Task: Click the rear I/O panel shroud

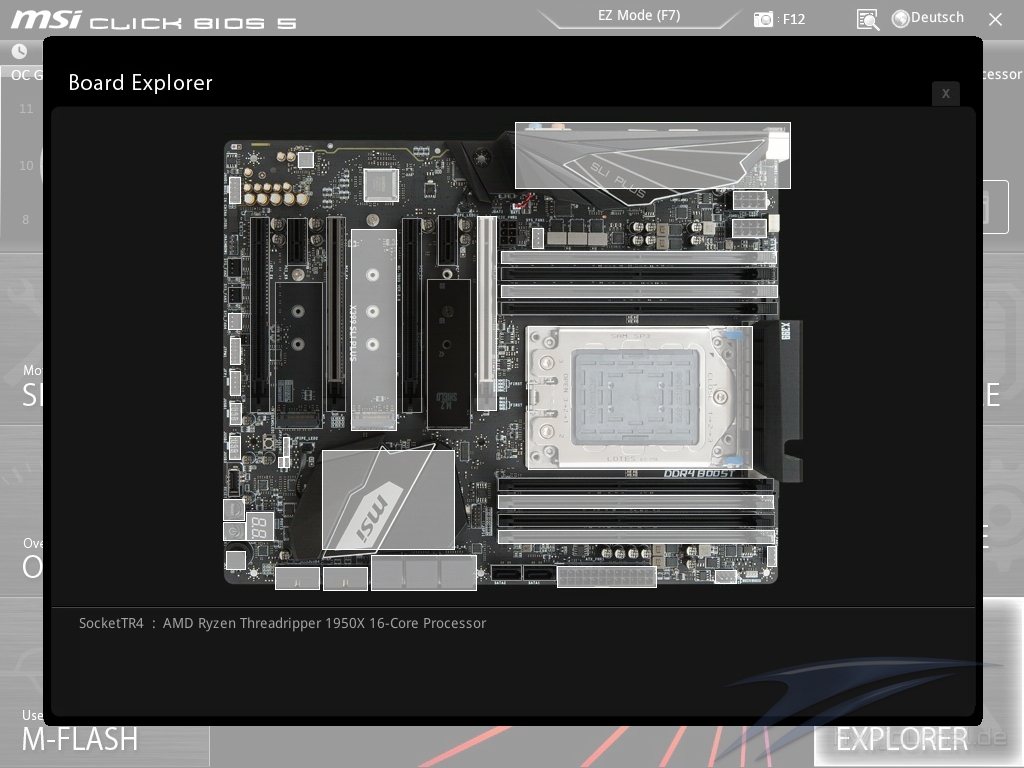Action: [x=652, y=155]
